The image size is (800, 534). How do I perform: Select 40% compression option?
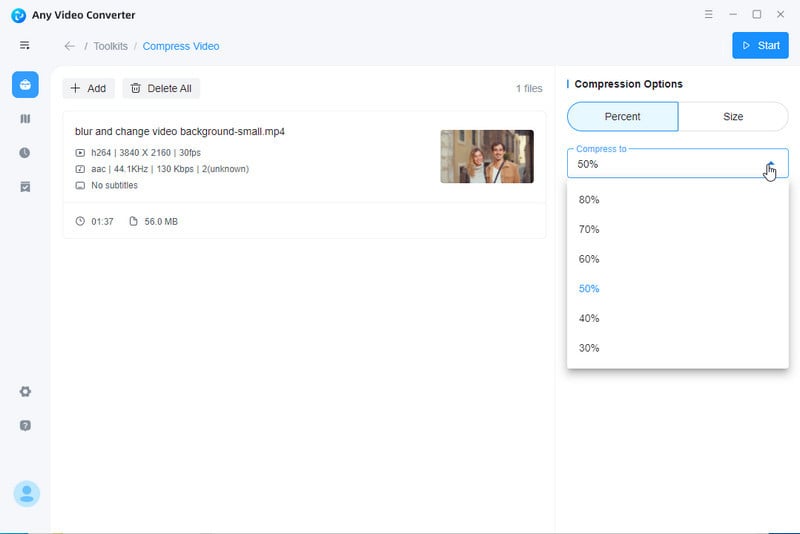tap(678, 318)
